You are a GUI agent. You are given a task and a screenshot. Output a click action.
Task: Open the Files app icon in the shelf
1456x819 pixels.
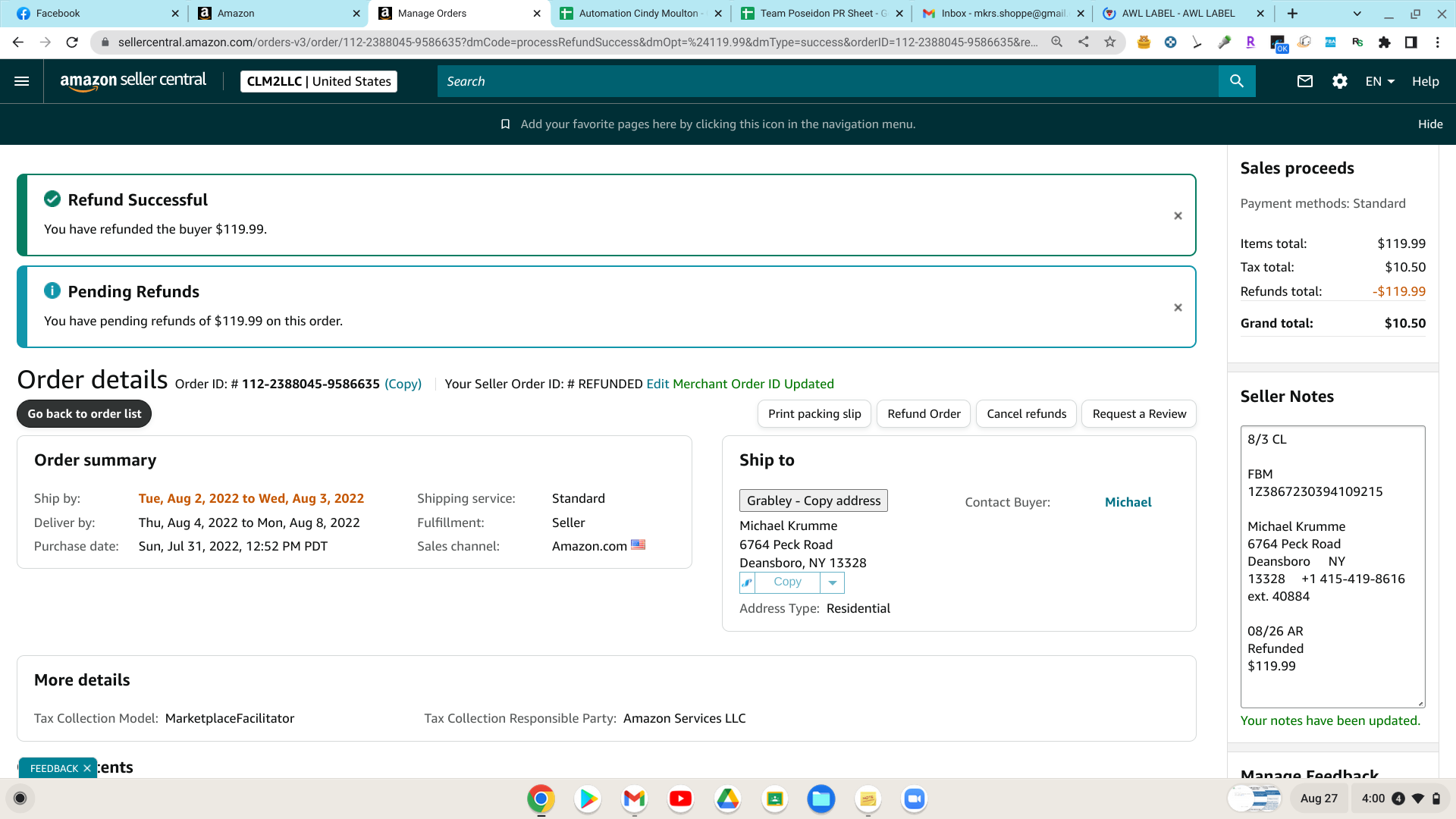point(821,799)
